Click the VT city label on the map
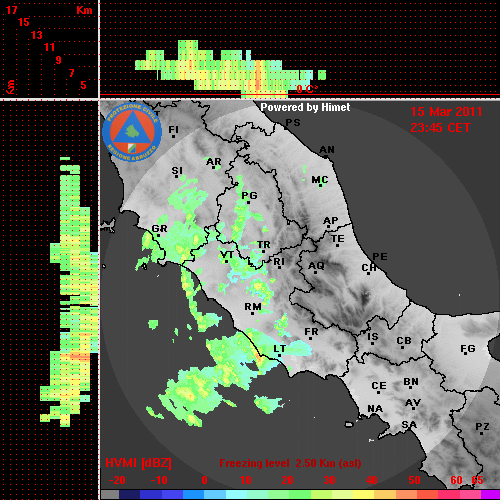500x500 pixels. coord(227,255)
